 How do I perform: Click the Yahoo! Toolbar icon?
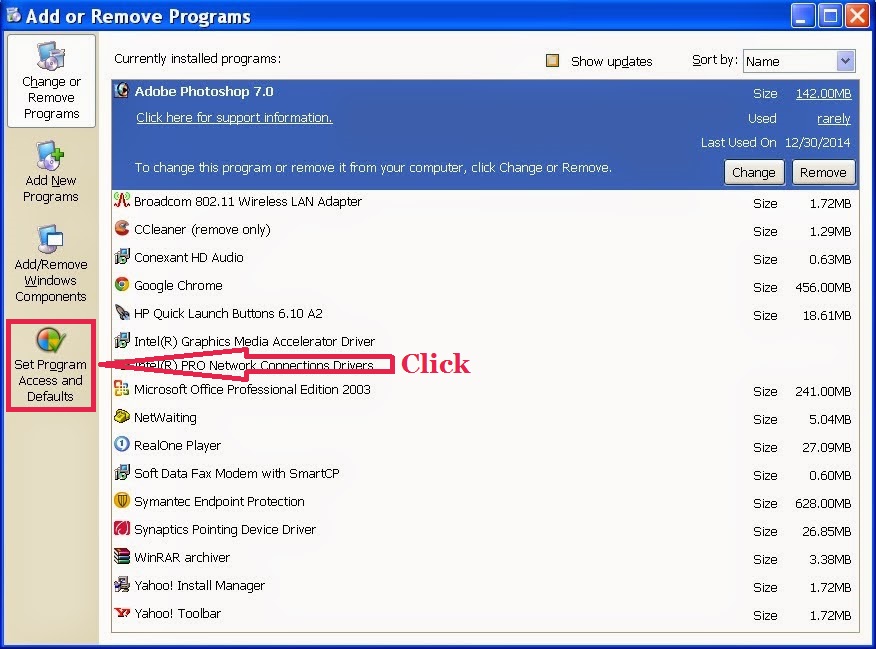click(x=122, y=612)
